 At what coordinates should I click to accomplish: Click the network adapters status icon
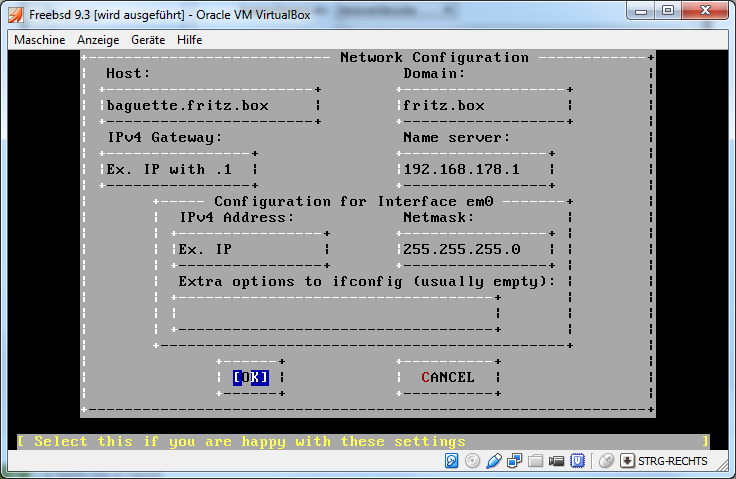coord(514,461)
